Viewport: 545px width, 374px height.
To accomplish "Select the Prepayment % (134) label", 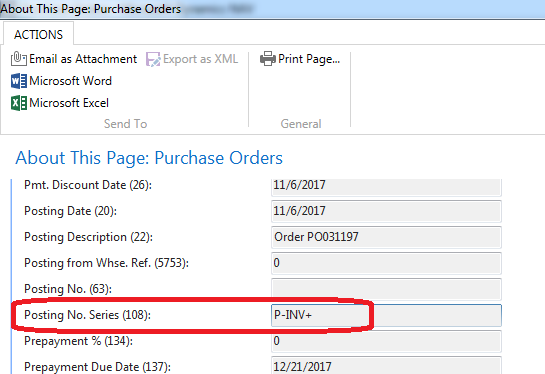I will [x=78, y=341].
